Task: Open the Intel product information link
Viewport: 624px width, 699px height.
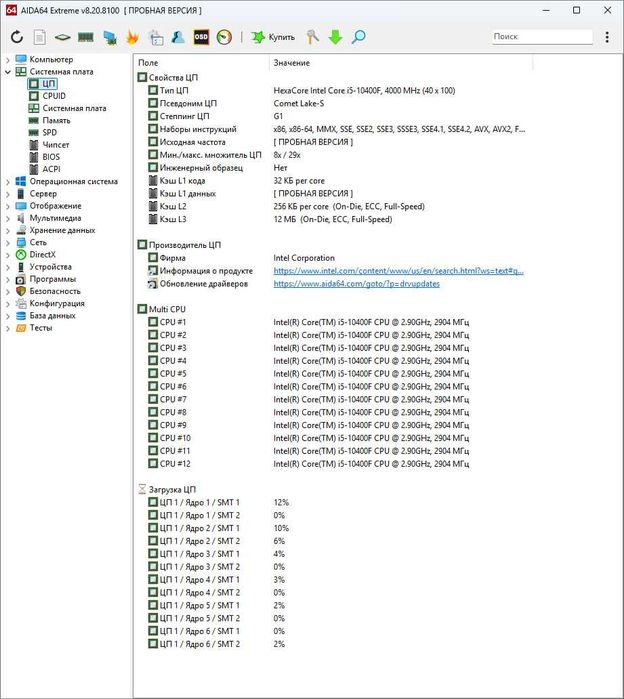Action: coord(398,271)
